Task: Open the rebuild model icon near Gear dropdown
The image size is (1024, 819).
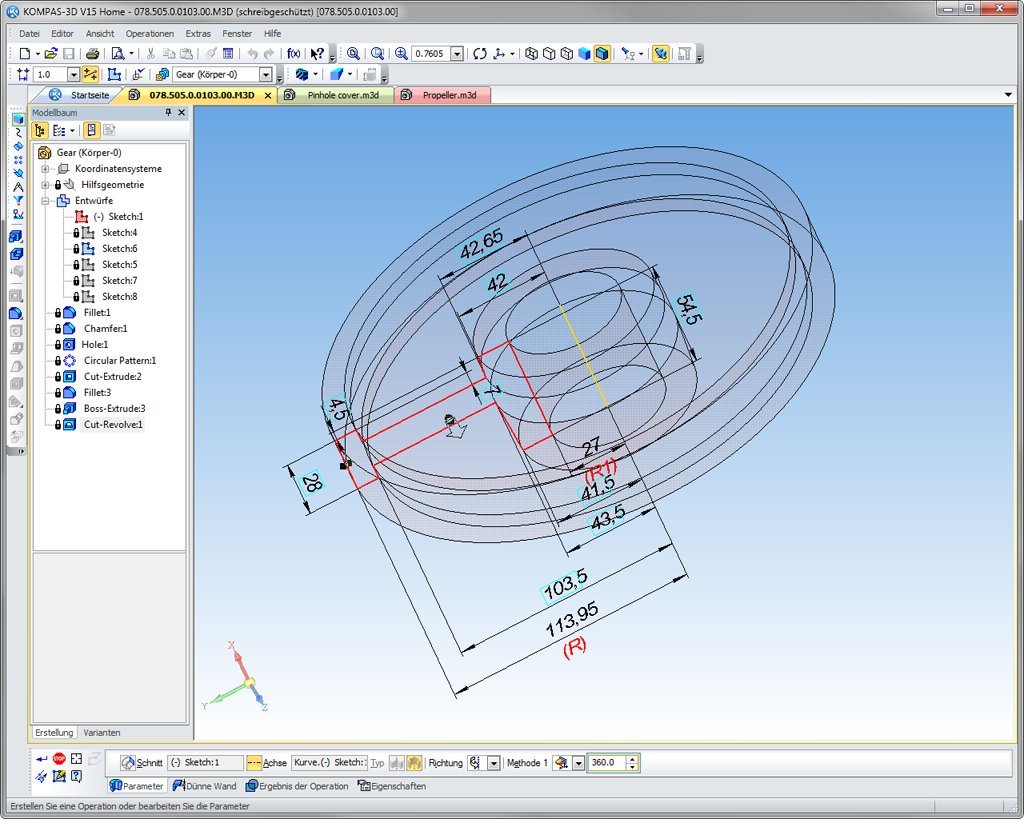Action: pos(162,74)
